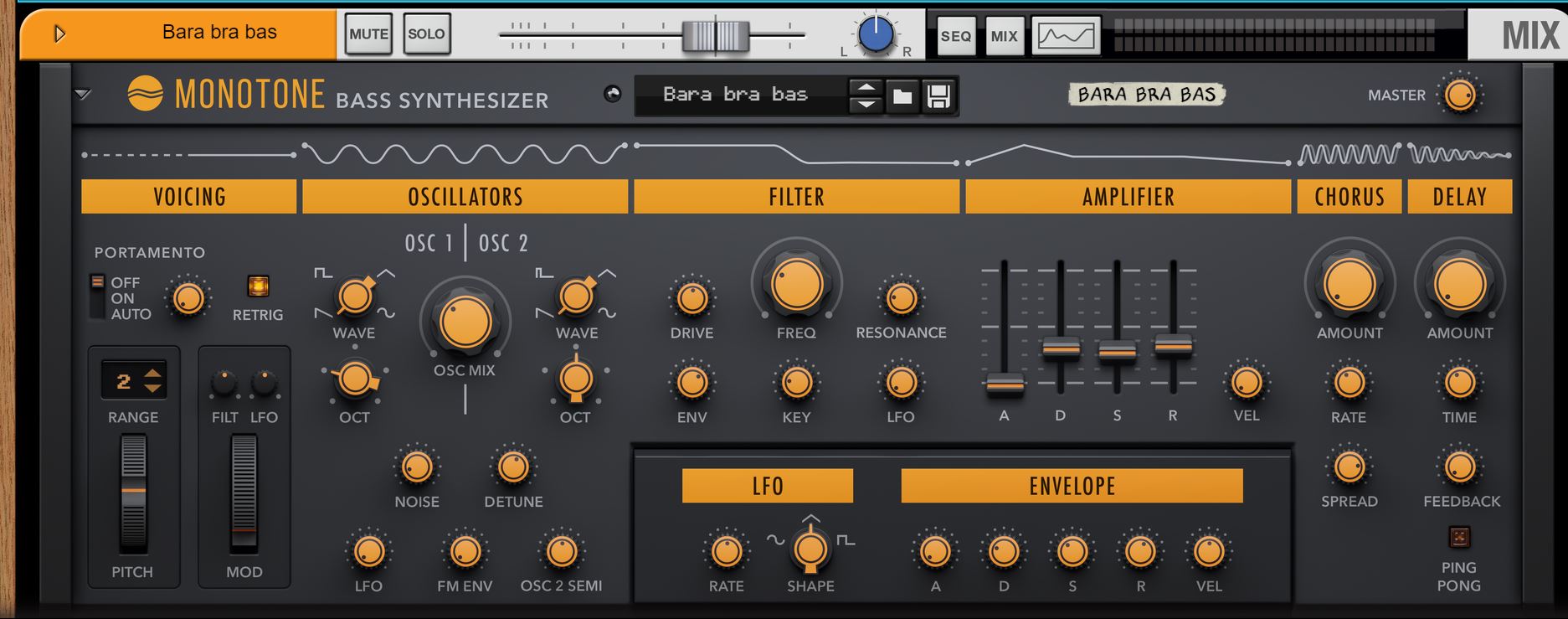Click the OSC 2 SEMI knob
Screen dimensions: 1568x619
click(562, 552)
